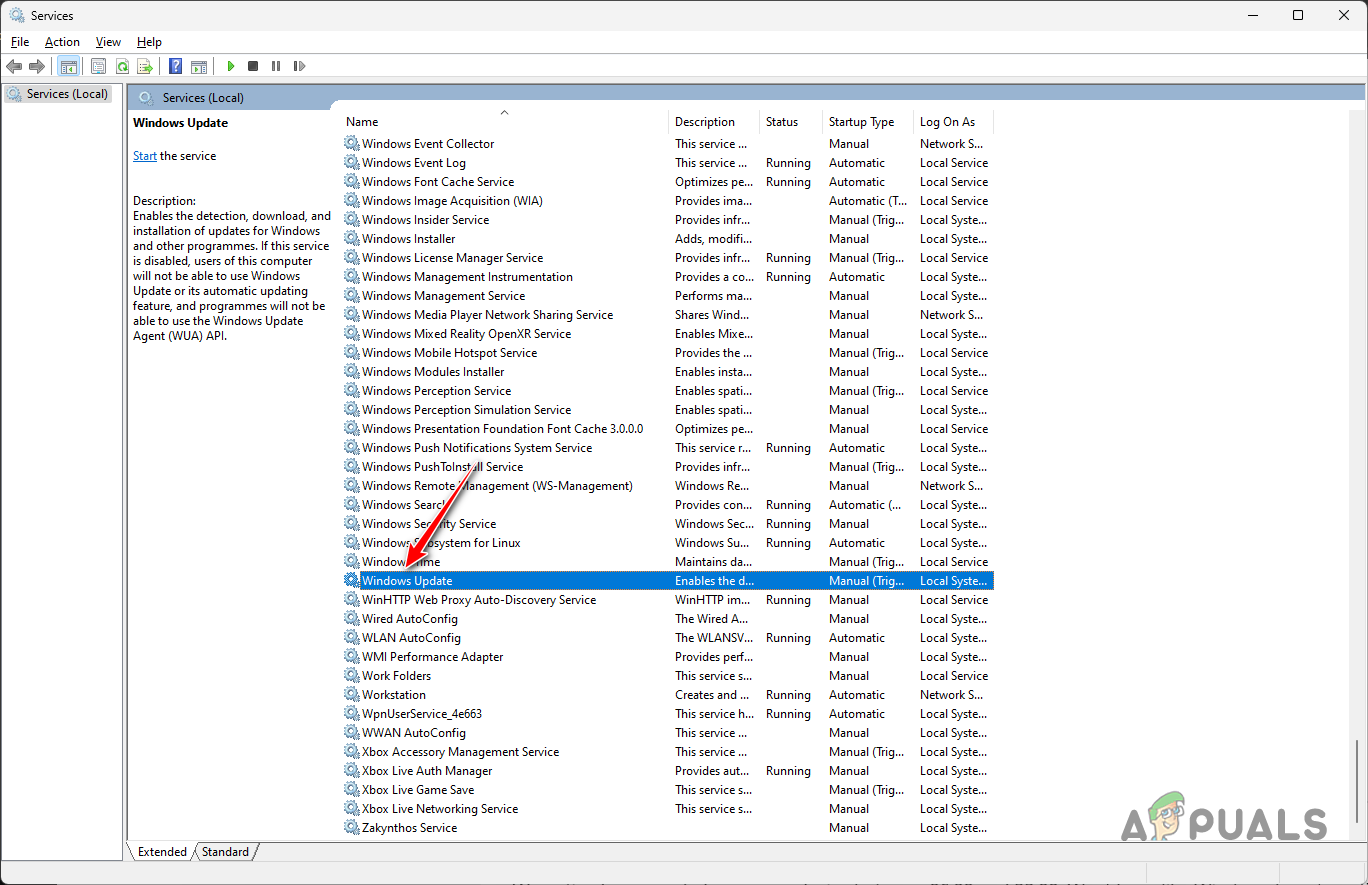The image size is (1368, 885).
Task: Toggle the Show/Hide Action Pane toolbar icon
Action: coord(199,66)
